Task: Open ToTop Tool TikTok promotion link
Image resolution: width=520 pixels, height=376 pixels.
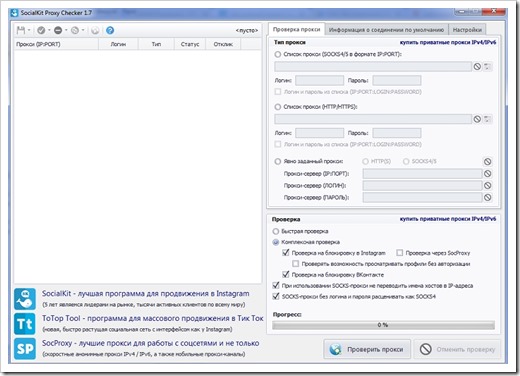Action: tap(153, 318)
